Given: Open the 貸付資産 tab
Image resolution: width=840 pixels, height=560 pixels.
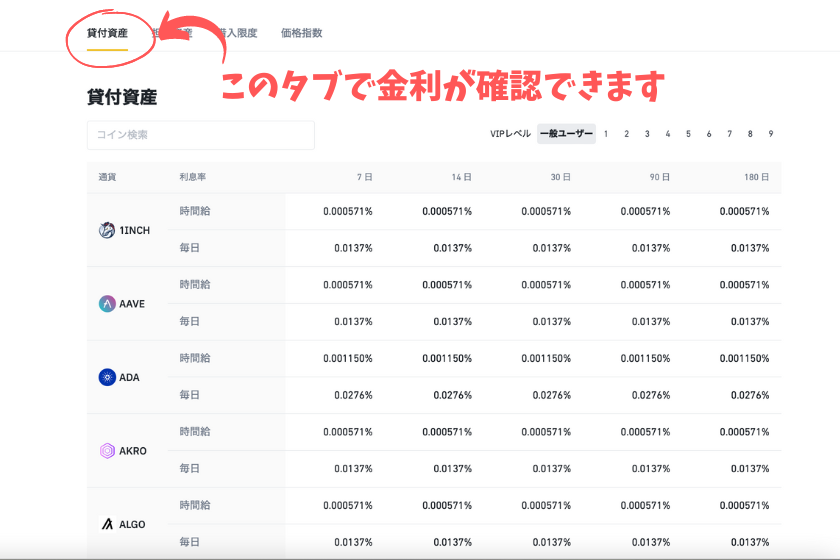Looking at the screenshot, I should pyautogui.click(x=107, y=33).
